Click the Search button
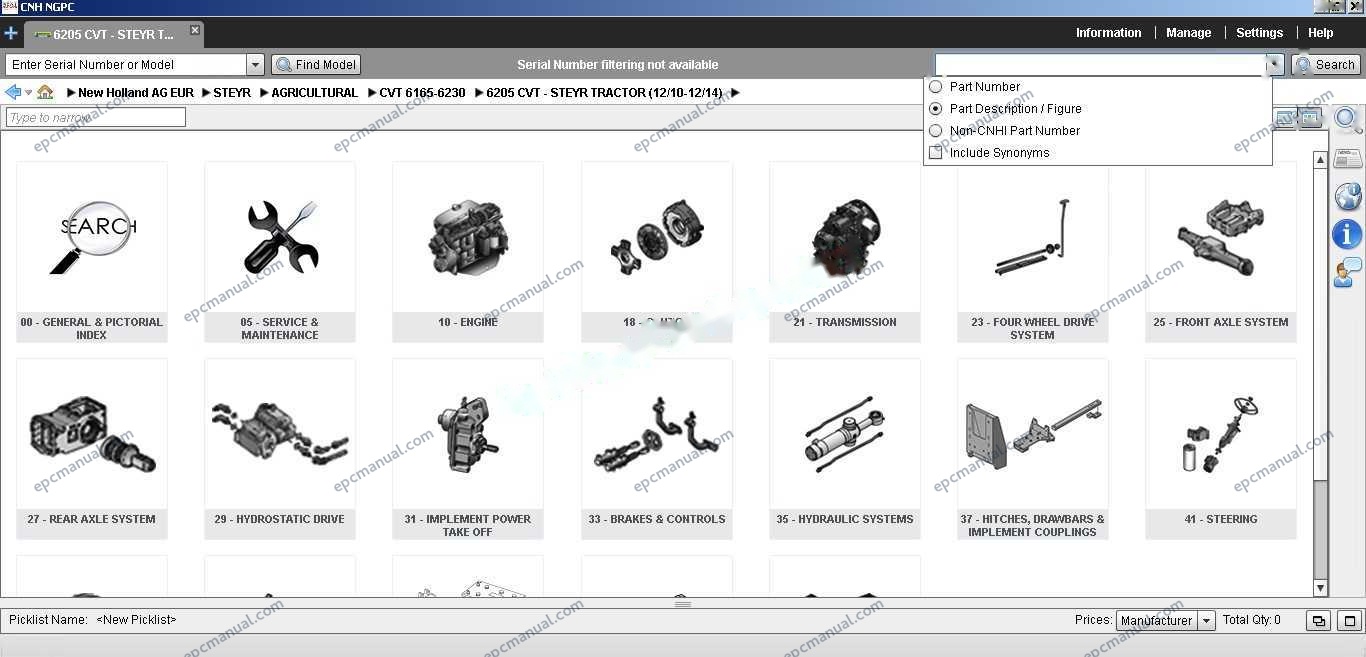This screenshot has height=657, width=1366. click(1326, 65)
